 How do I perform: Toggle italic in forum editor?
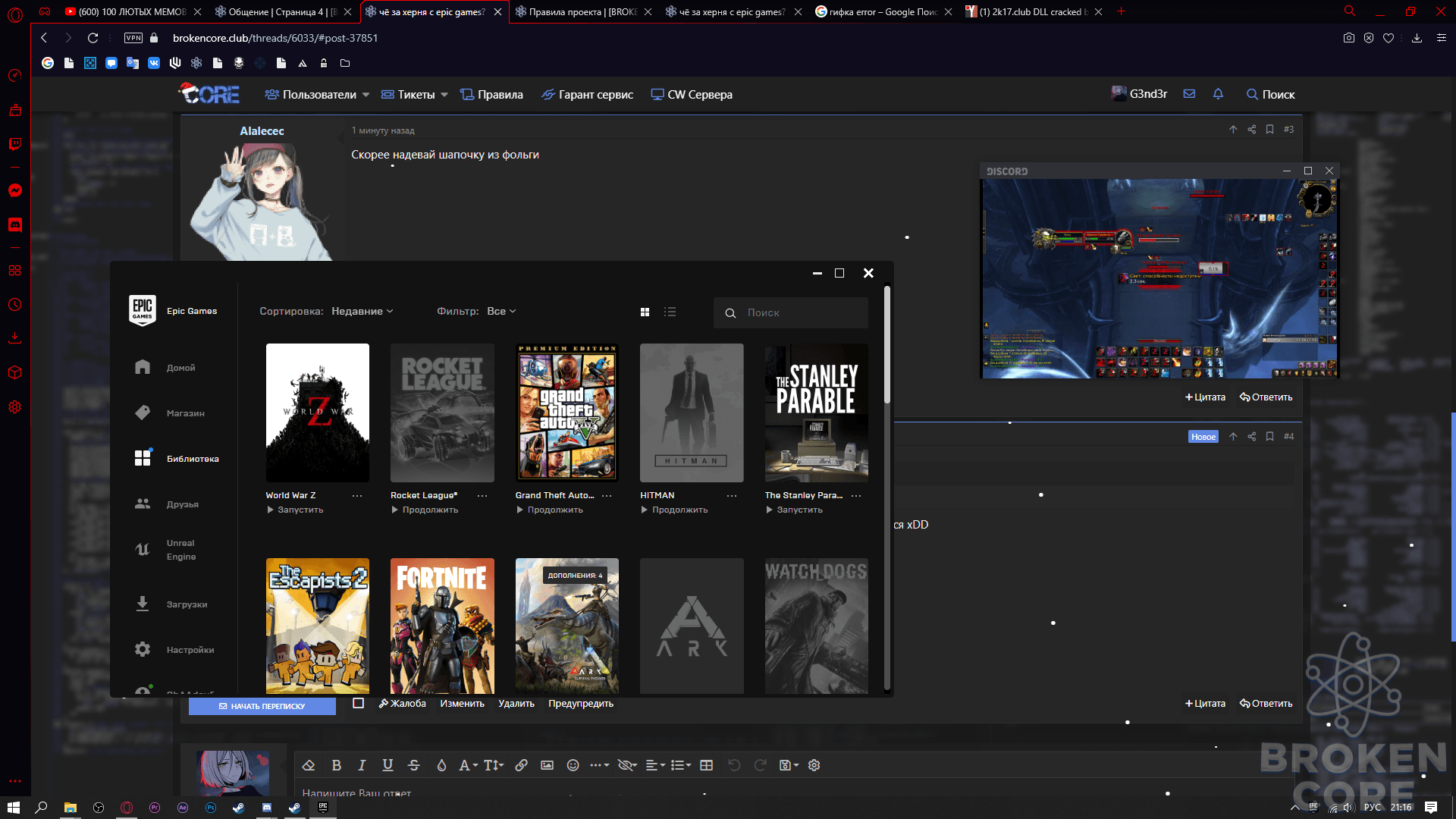pos(362,765)
